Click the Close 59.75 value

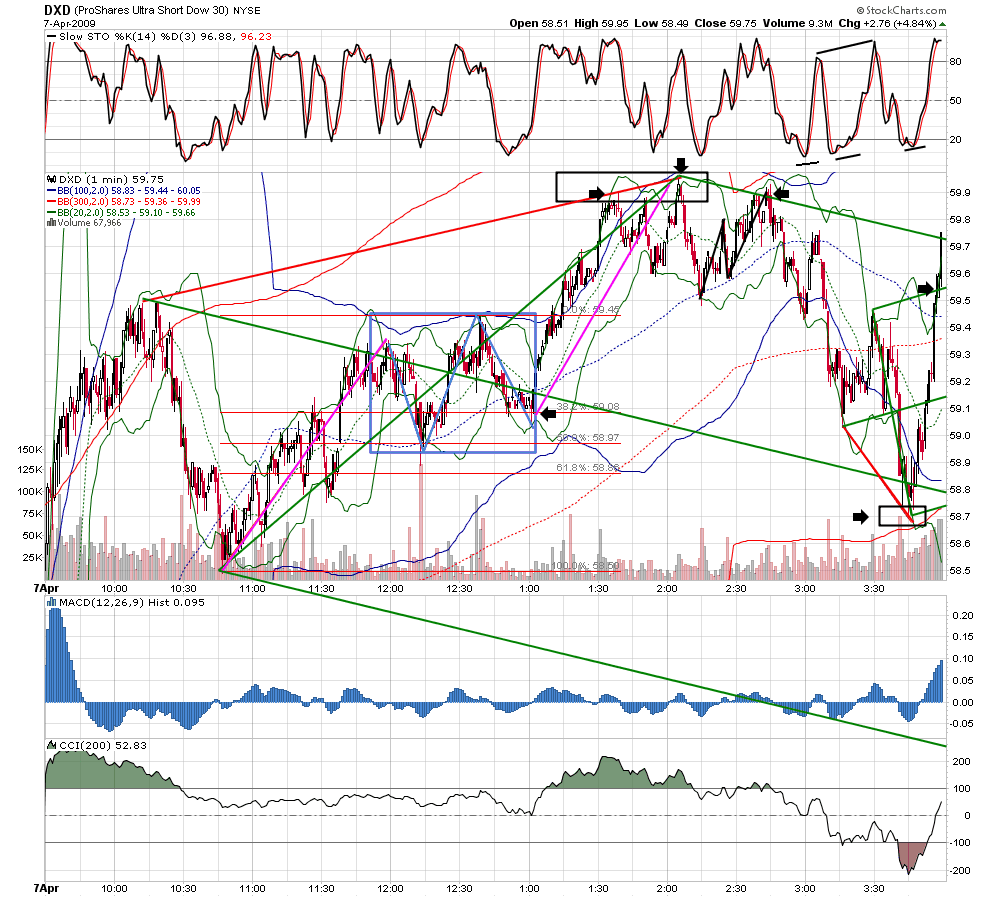point(725,23)
